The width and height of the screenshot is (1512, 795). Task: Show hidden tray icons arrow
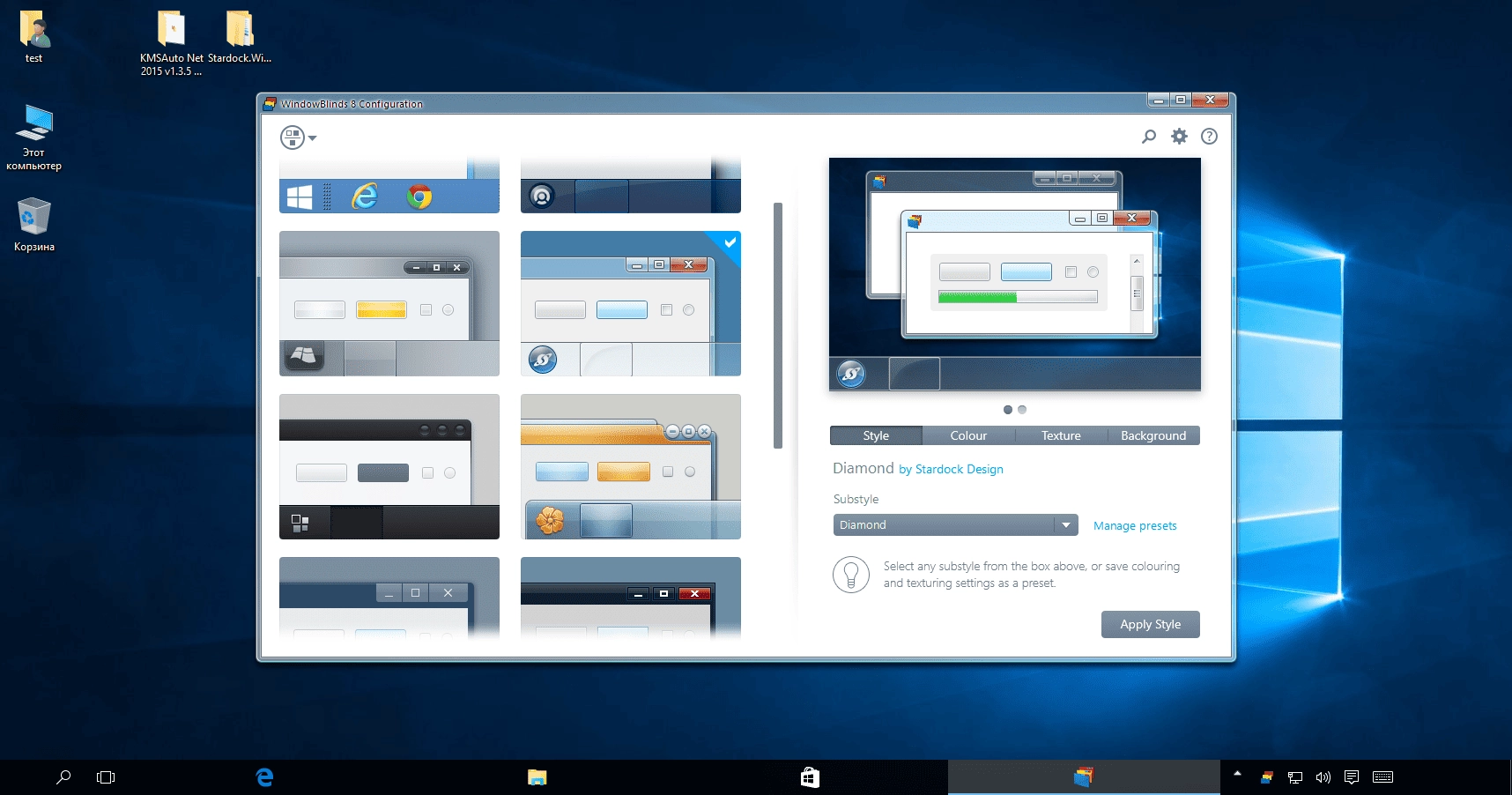1237,774
